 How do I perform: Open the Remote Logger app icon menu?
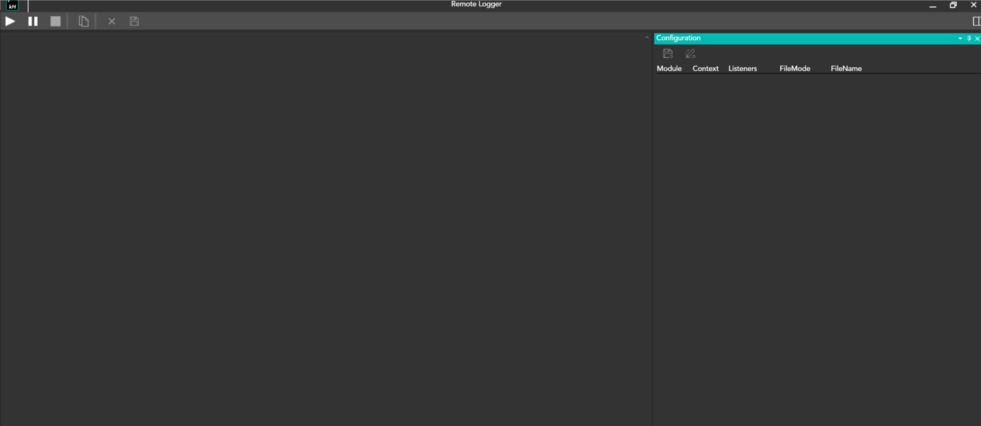point(12,5)
